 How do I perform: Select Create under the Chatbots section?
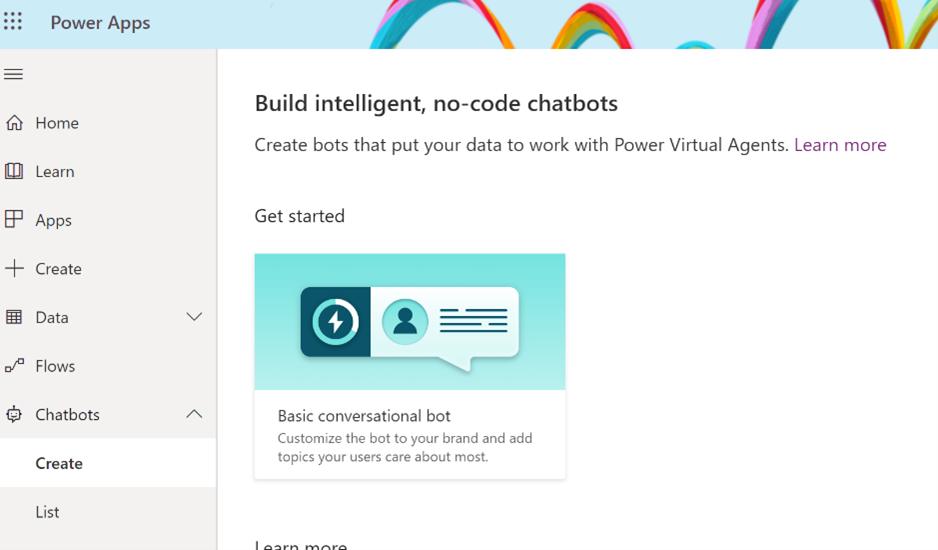click(59, 463)
